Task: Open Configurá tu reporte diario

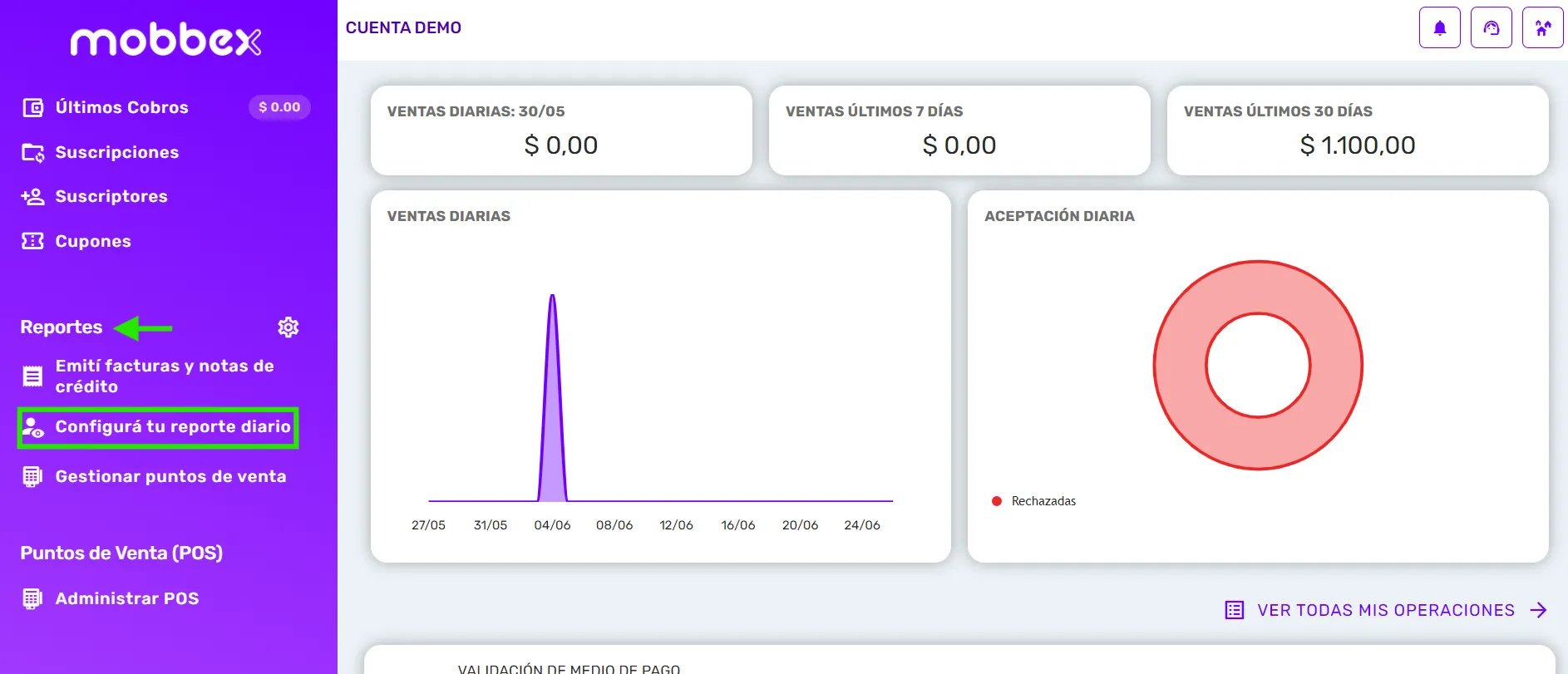Action: click(x=173, y=427)
